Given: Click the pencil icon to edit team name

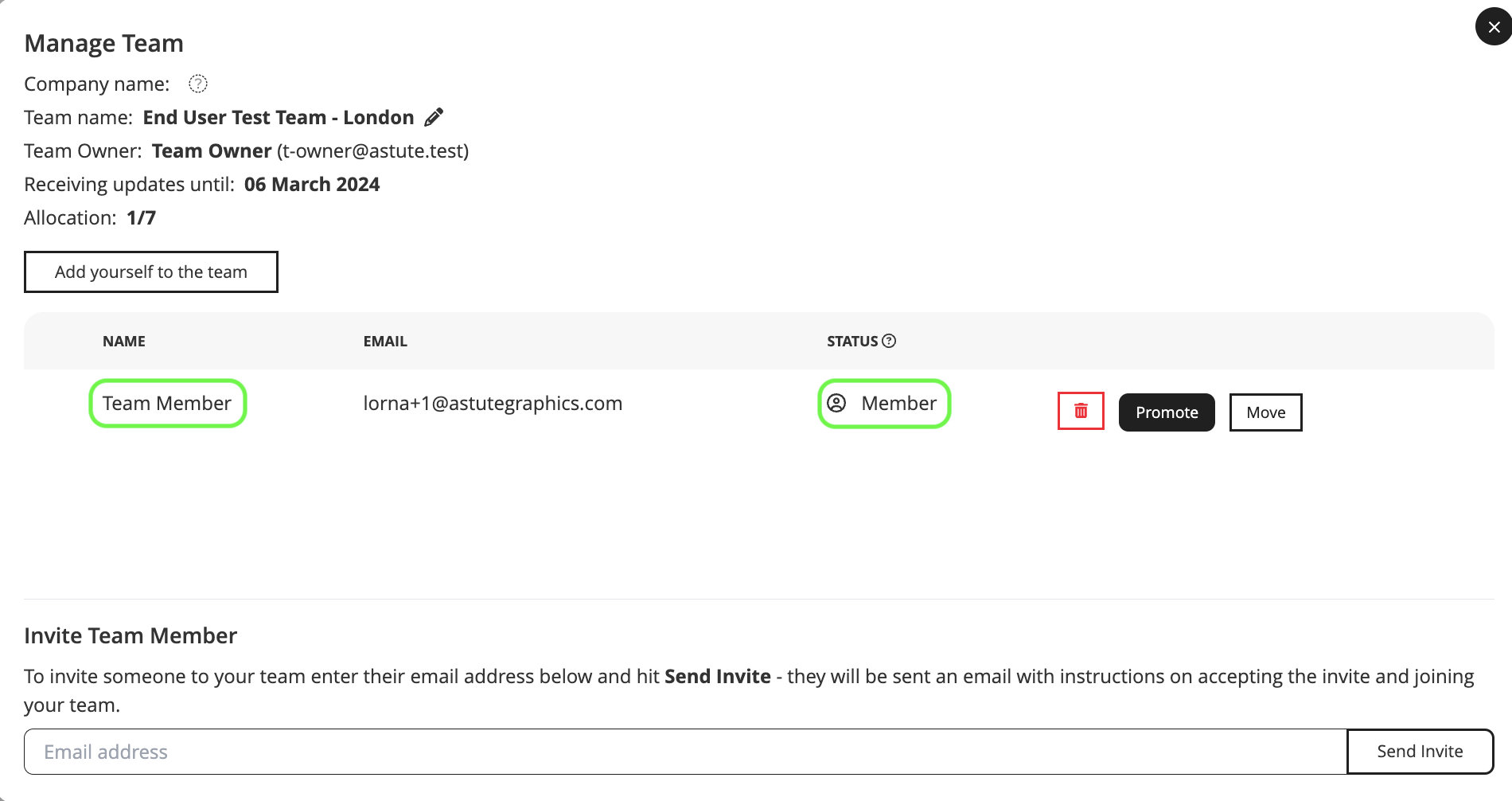Looking at the screenshot, I should tap(434, 118).
